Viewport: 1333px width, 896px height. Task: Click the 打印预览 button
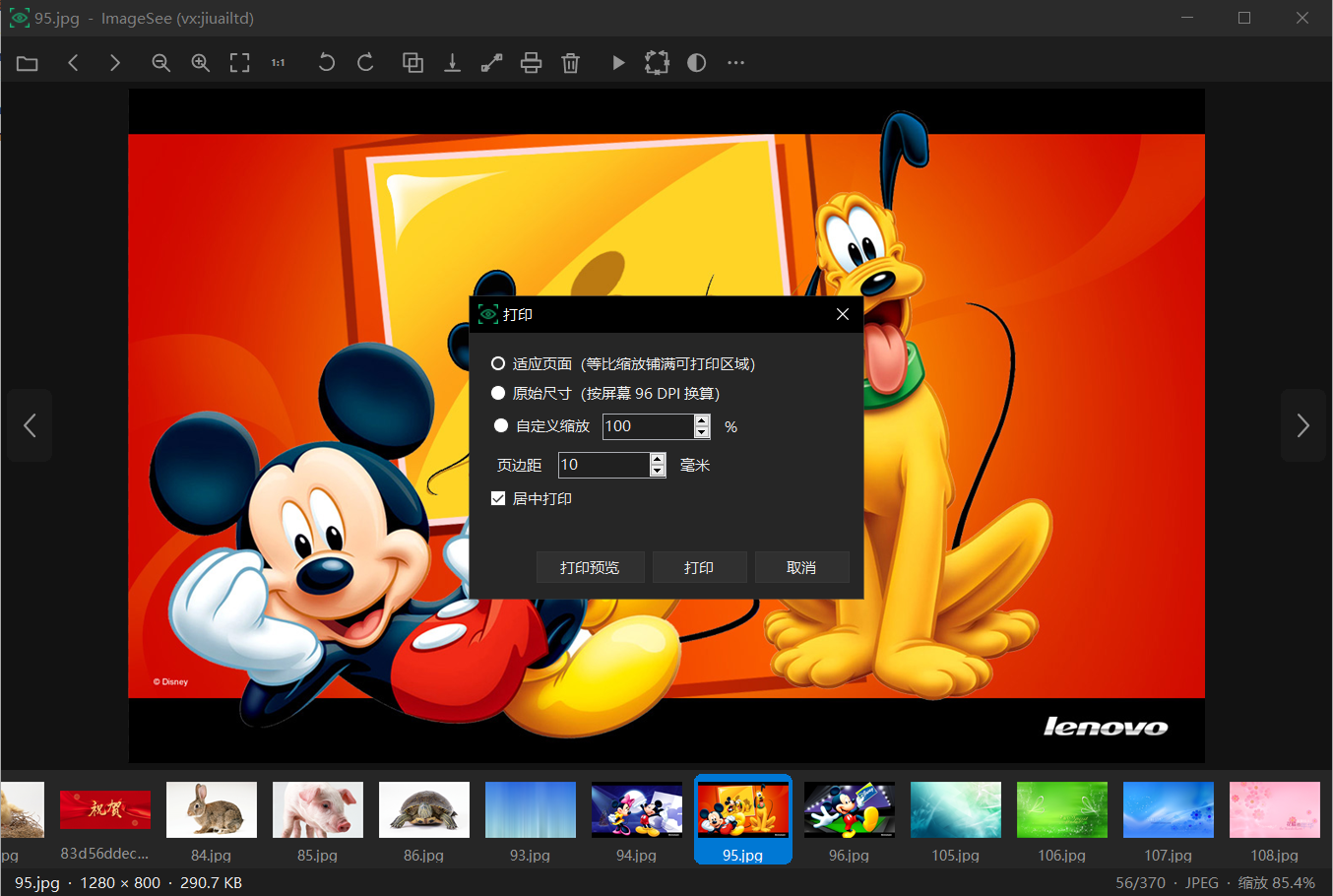click(590, 568)
